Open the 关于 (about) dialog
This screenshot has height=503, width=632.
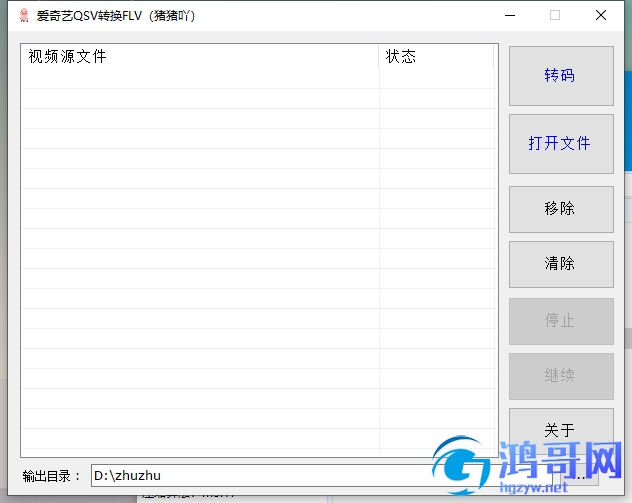(x=561, y=430)
